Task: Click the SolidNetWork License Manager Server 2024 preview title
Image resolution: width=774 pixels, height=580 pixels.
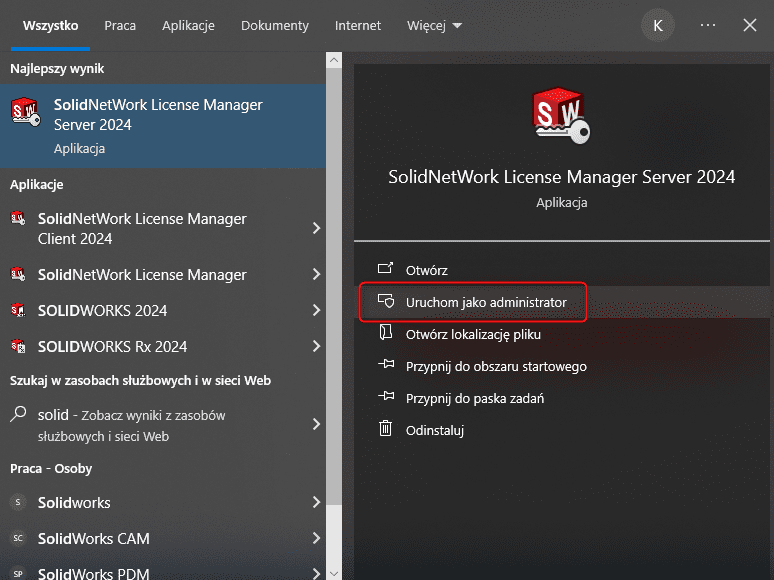Action: [561, 177]
